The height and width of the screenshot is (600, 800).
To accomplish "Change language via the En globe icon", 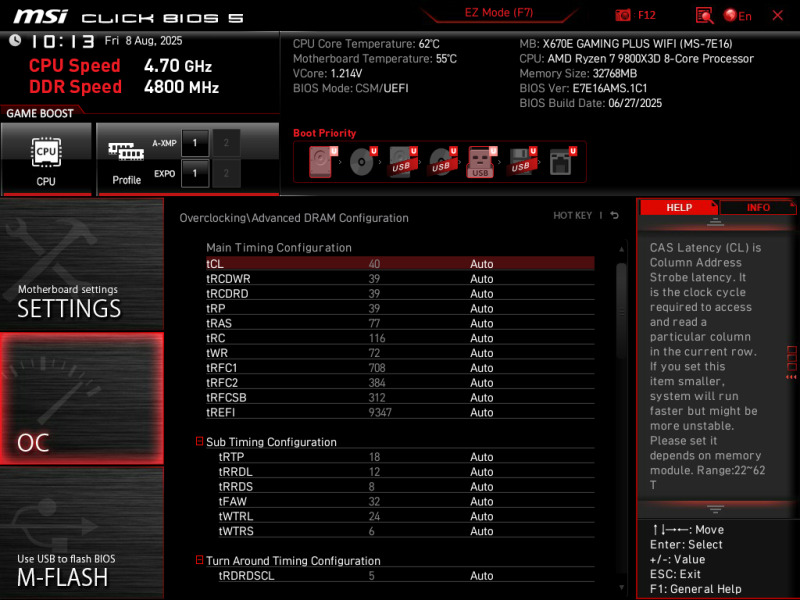I will pos(737,16).
